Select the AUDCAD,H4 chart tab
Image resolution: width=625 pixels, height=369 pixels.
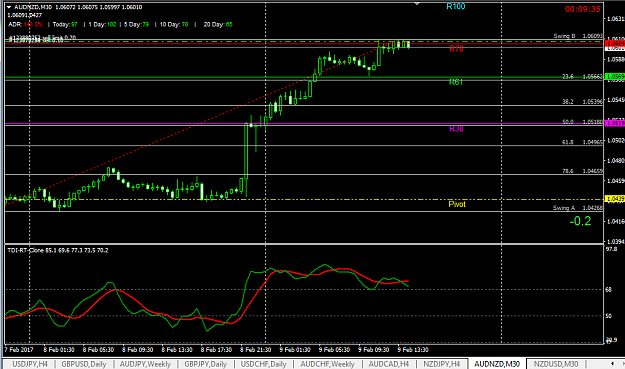(x=389, y=364)
